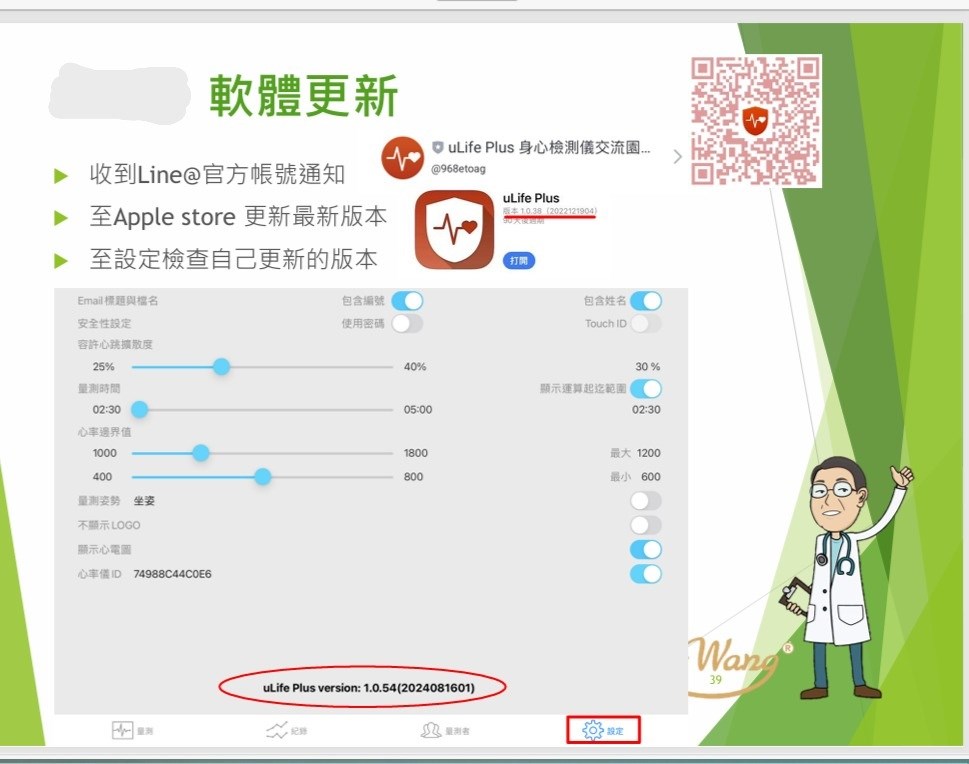Click the 800 slider end label

point(413,477)
